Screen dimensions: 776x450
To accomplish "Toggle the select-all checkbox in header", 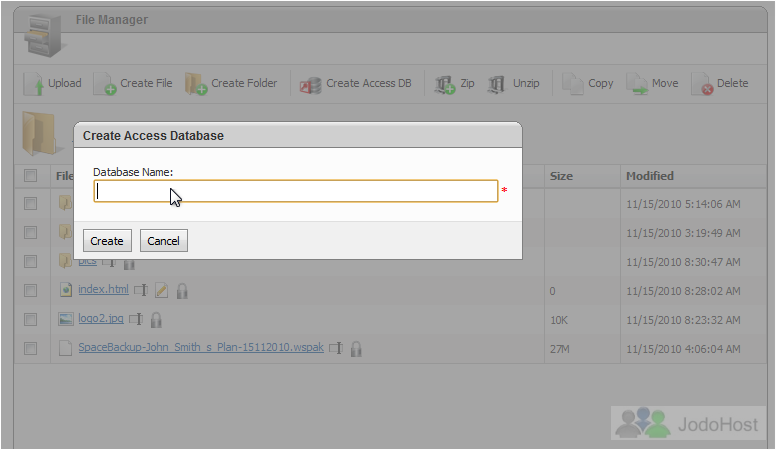I will click(x=31, y=175).
